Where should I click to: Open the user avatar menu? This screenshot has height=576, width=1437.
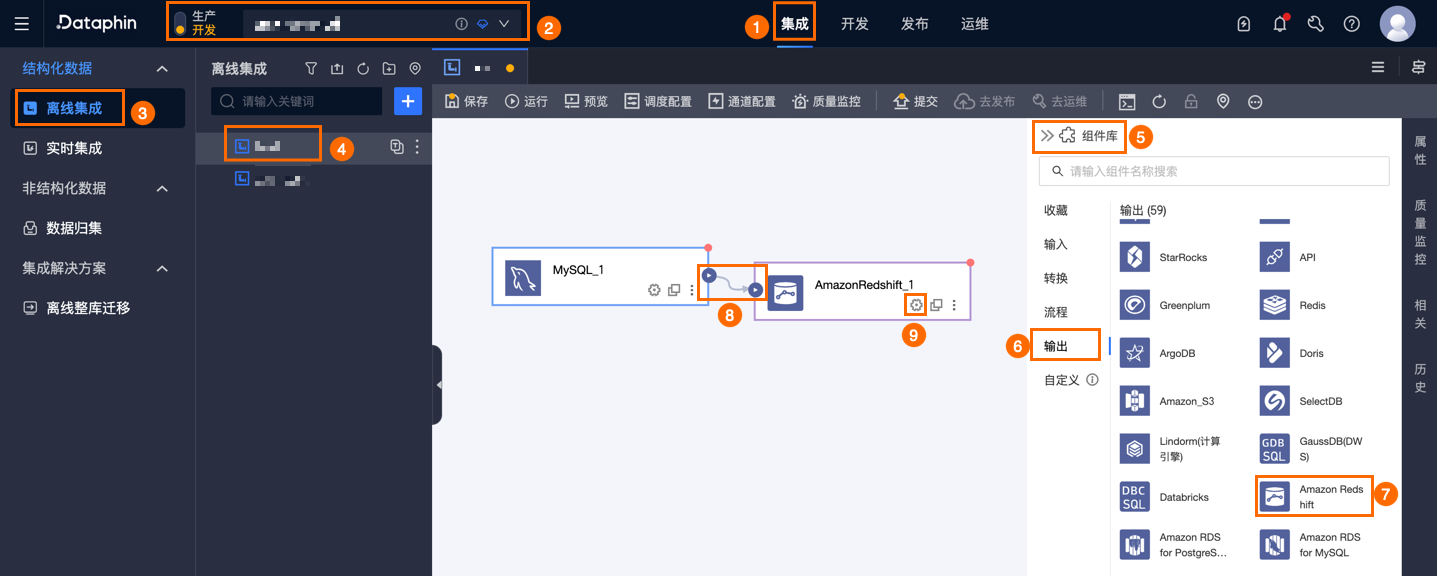[1397, 24]
